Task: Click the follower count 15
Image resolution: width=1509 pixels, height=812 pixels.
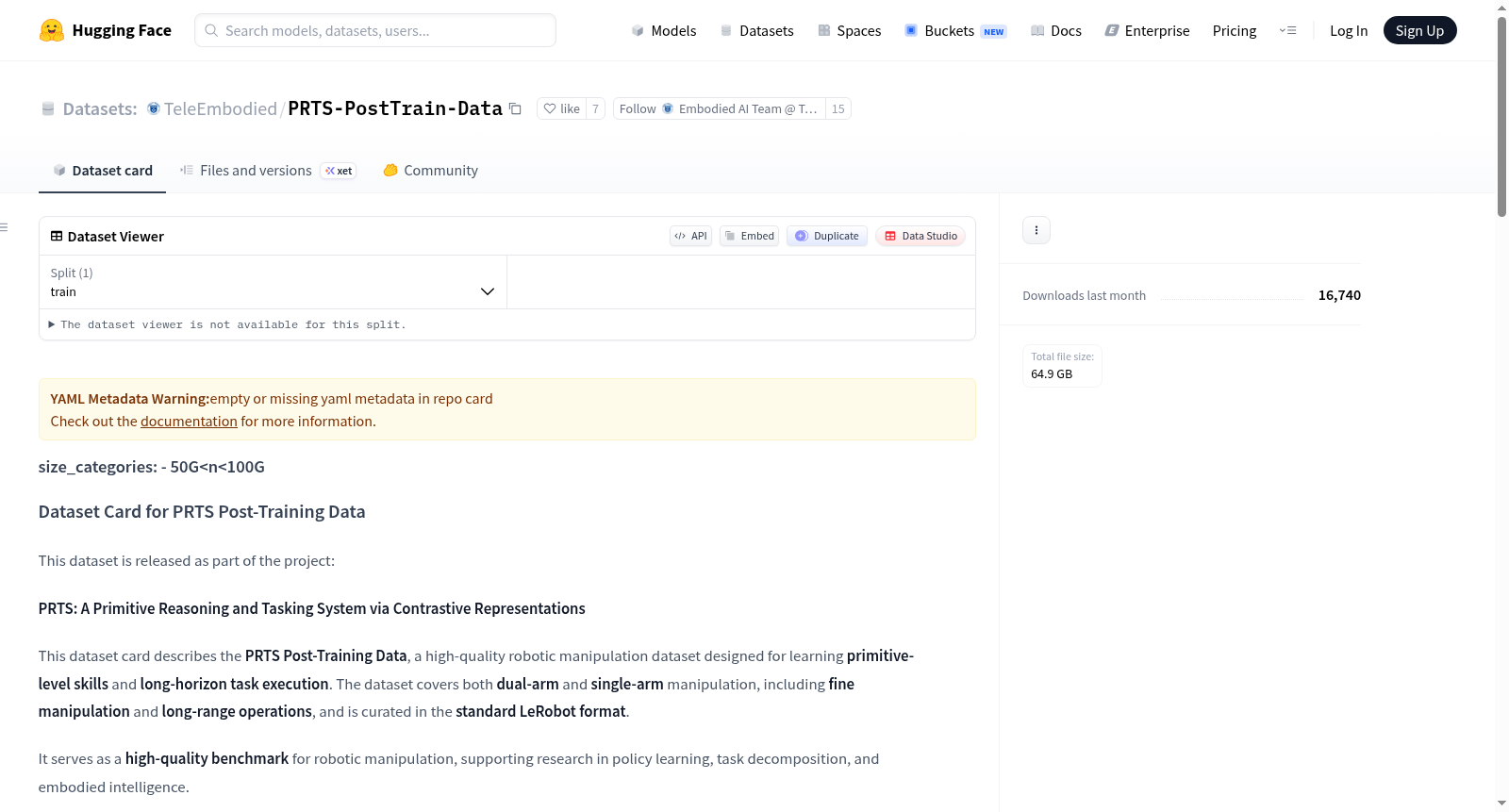Action: 838,108
